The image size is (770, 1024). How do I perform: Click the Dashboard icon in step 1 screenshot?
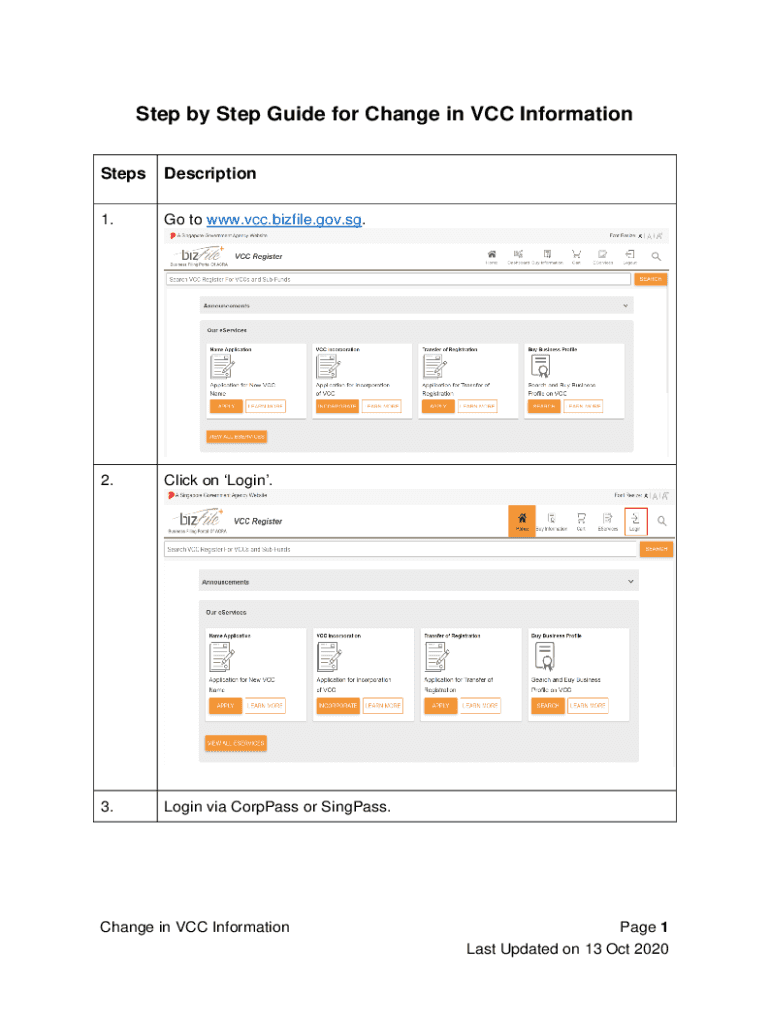tap(519, 256)
